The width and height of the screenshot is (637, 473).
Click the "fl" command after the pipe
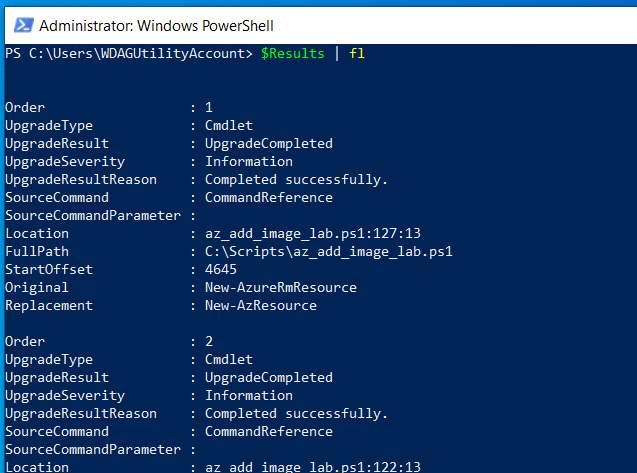click(x=357, y=53)
